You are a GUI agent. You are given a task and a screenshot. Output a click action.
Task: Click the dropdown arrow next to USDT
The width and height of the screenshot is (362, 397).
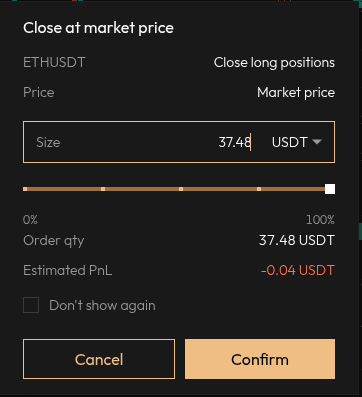pyautogui.click(x=317, y=142)
